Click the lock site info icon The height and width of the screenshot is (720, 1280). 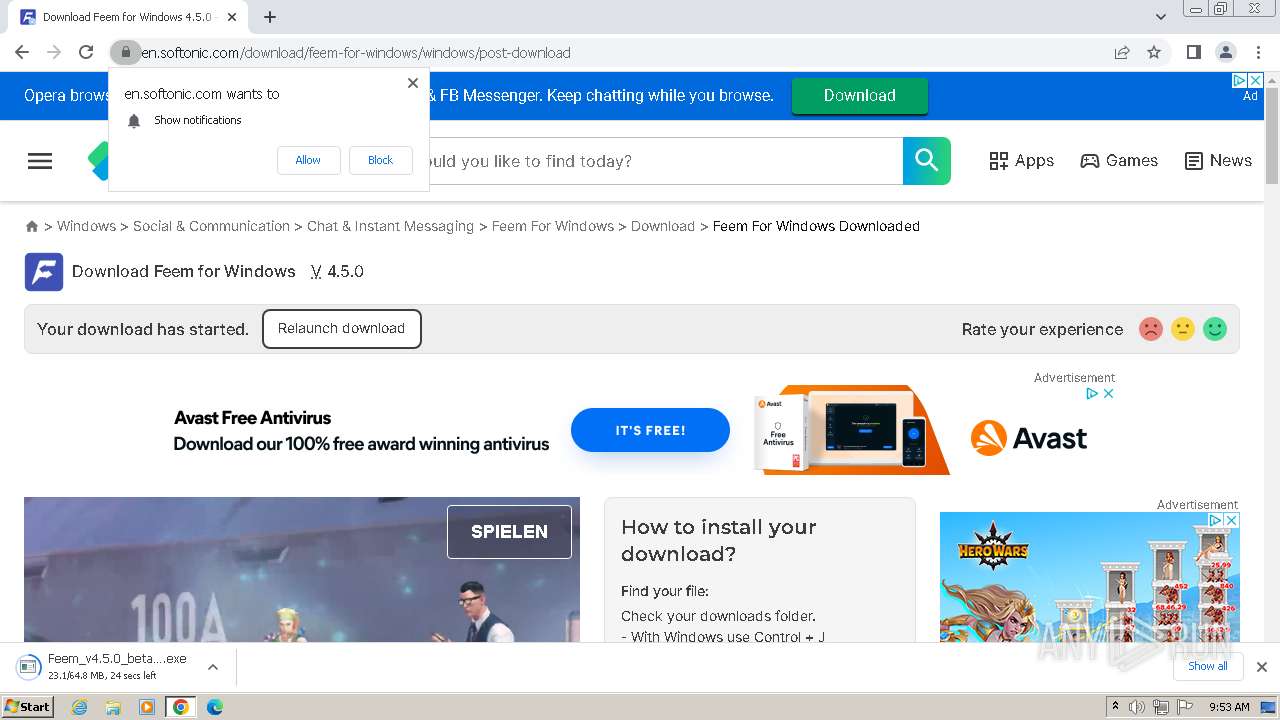click(x=125, y=52)
